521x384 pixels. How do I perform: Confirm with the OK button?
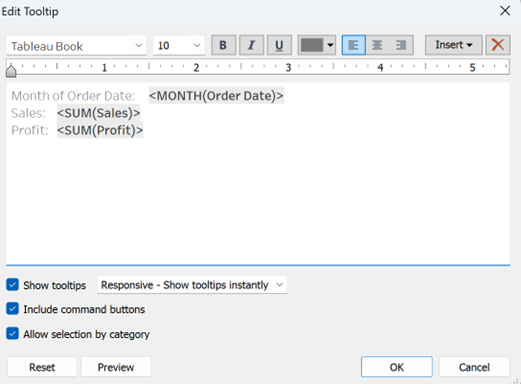397,367
